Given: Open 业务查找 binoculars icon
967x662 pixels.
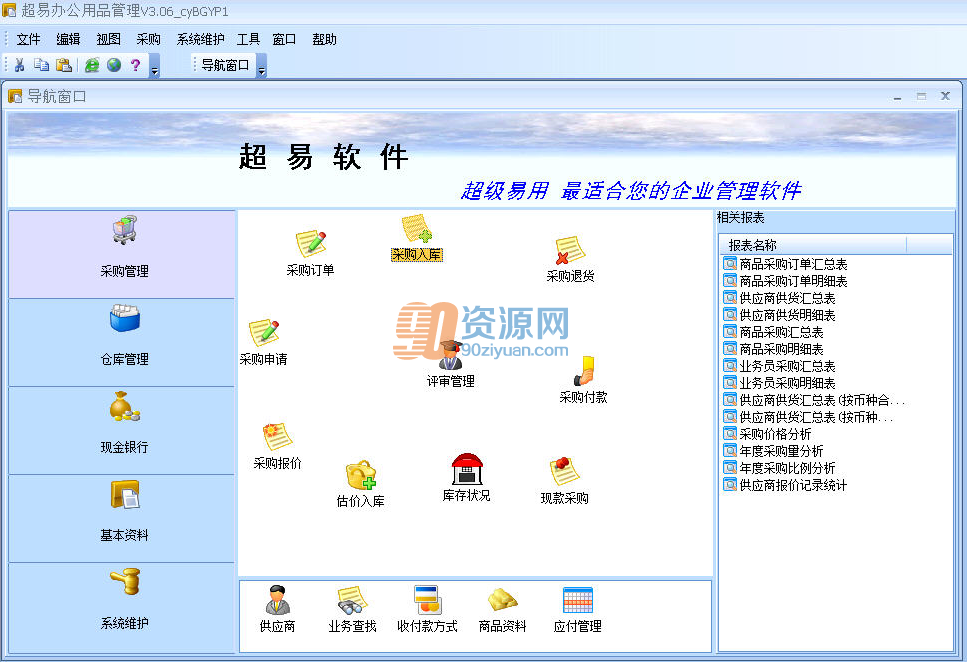Looking at the screenshot, I should tap(352, 600).
